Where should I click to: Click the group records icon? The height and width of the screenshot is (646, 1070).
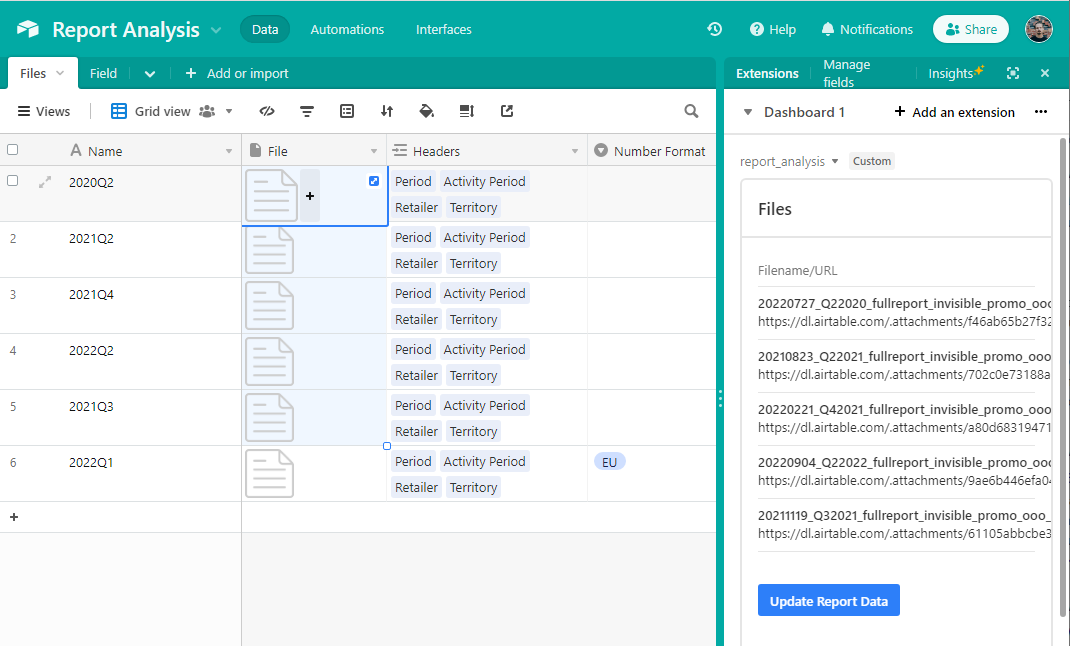tap(347, 111)
